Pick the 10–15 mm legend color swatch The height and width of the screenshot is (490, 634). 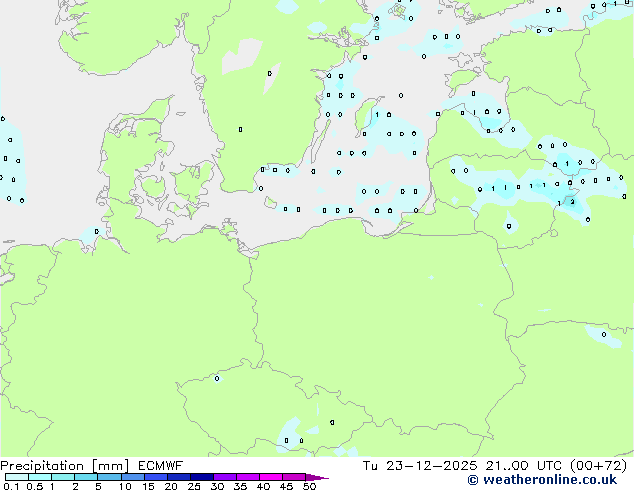133,477
